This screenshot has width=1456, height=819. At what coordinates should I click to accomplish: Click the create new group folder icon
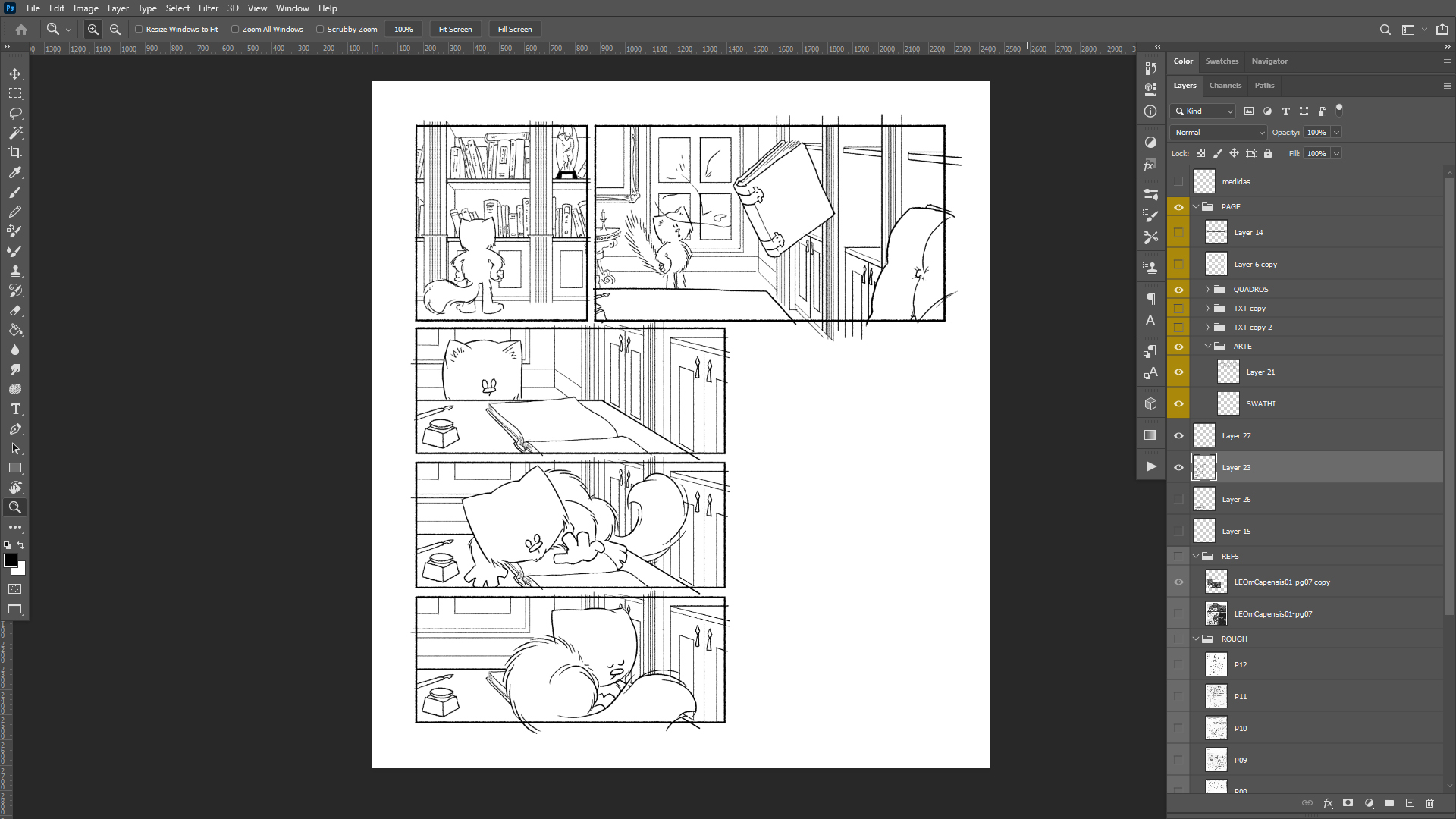pos(1389,802)
